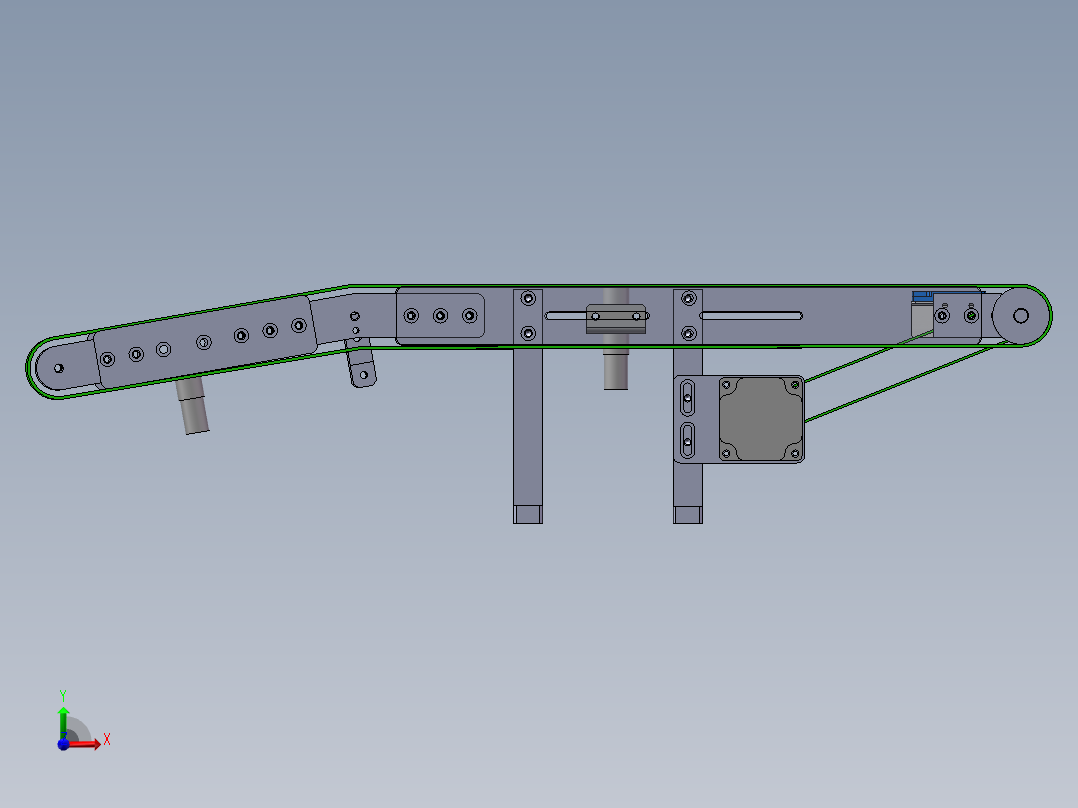Pick the blue component near the right pulley
This screenshot has width=1078, height=808.
[923, 297]
